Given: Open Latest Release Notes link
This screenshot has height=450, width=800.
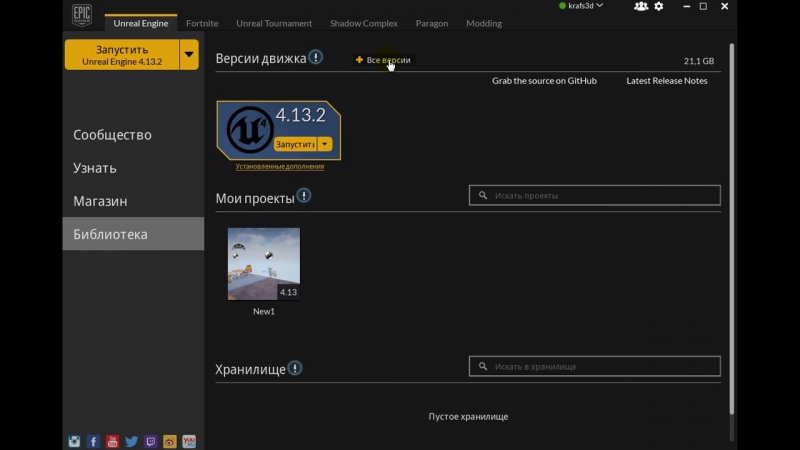Looking at the screenshot, I should [667, 81].
